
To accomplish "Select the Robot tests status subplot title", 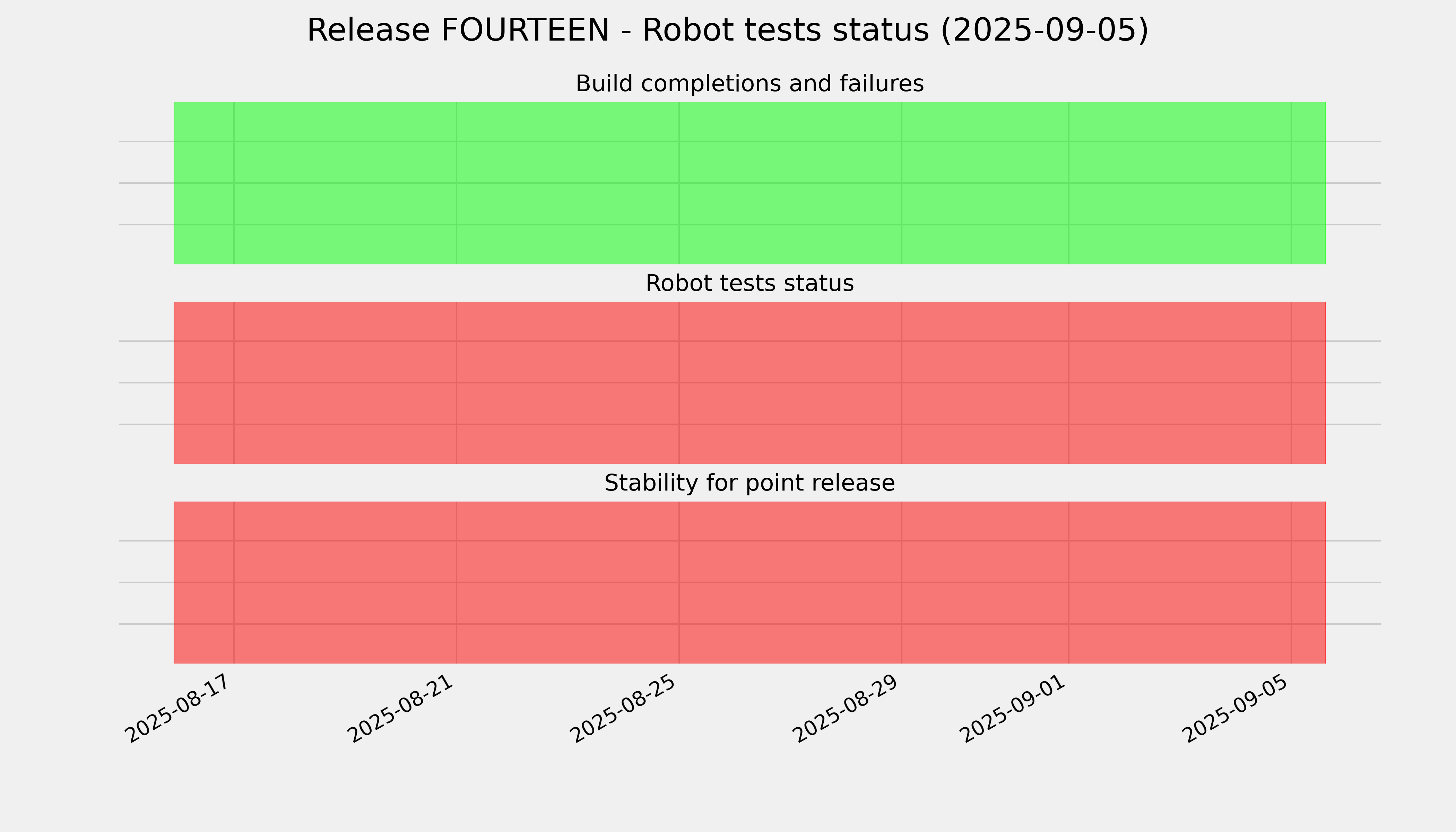I will [749, 284].
